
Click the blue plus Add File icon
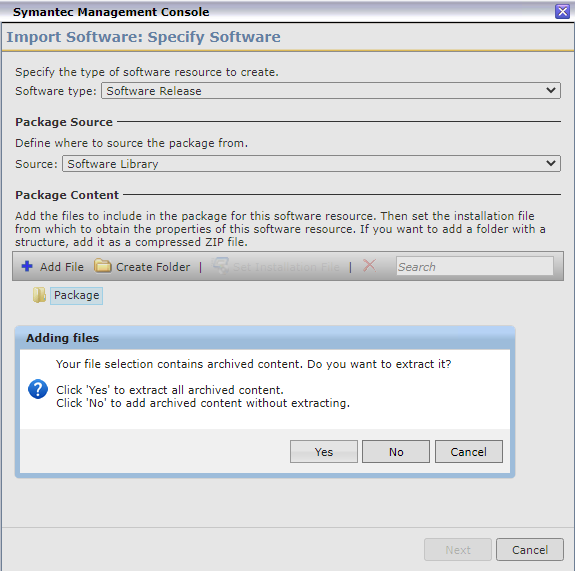click(27, 266)
